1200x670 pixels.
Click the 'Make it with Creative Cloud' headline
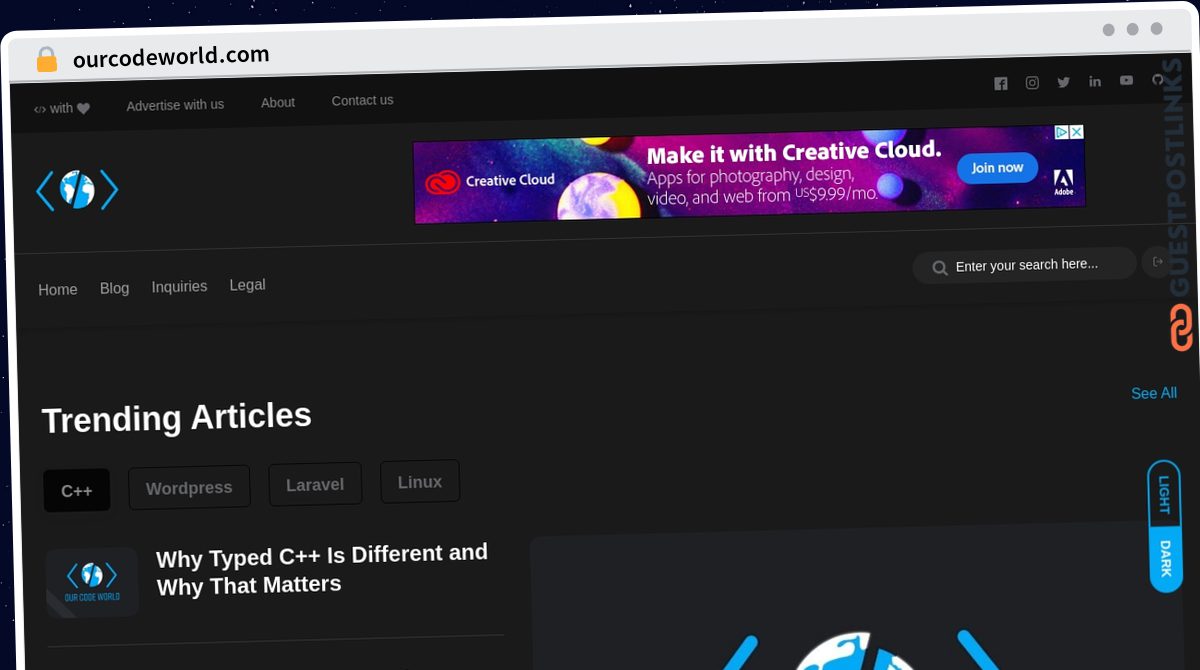pyautogui.click(x=794, y=153)
